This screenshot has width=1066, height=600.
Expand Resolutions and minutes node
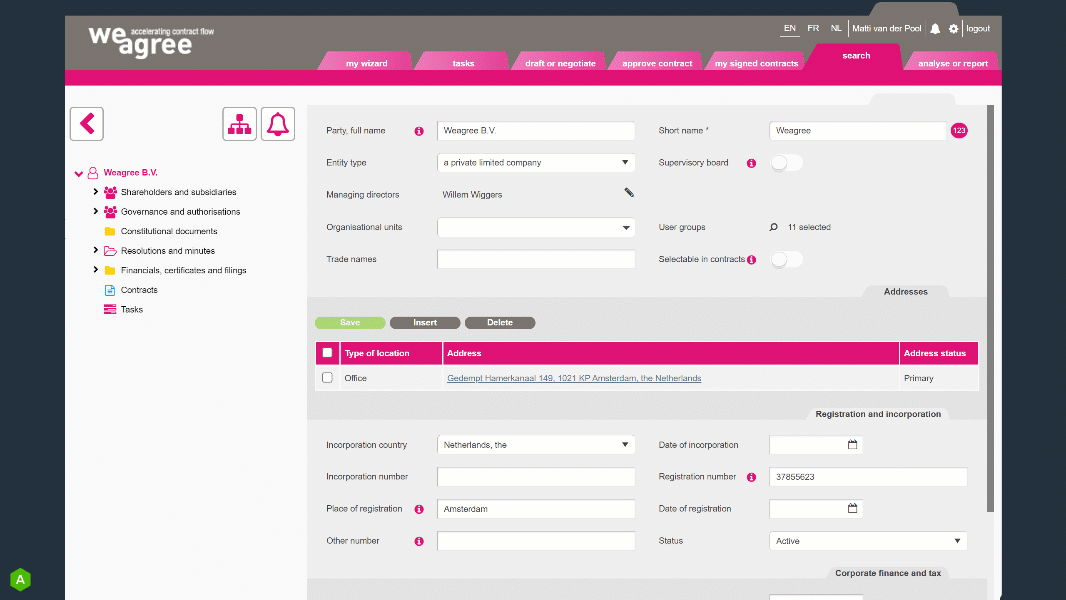(95, 250)
